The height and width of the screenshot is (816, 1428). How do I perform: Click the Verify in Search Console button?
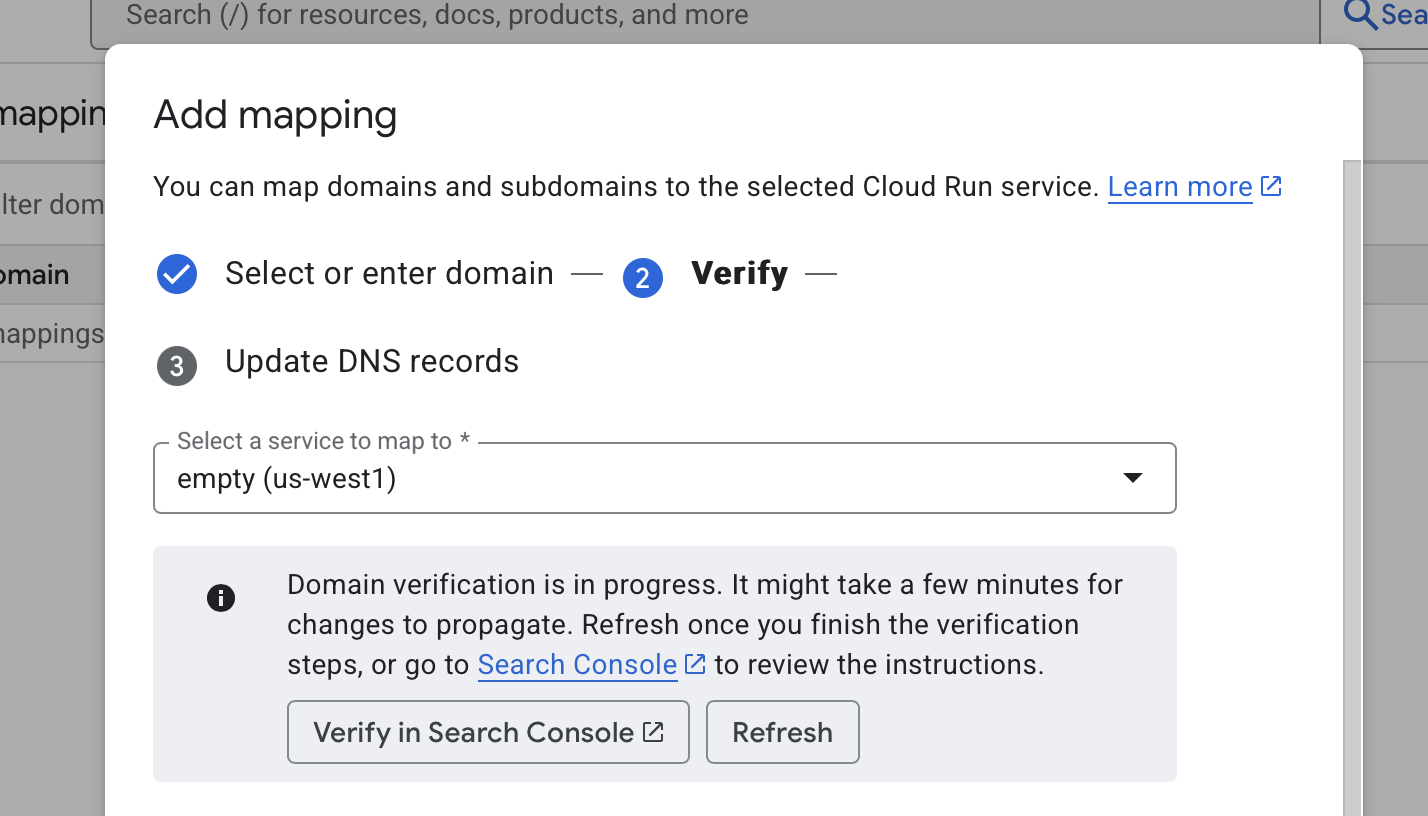pyautogui.click(x=488, y=731)
